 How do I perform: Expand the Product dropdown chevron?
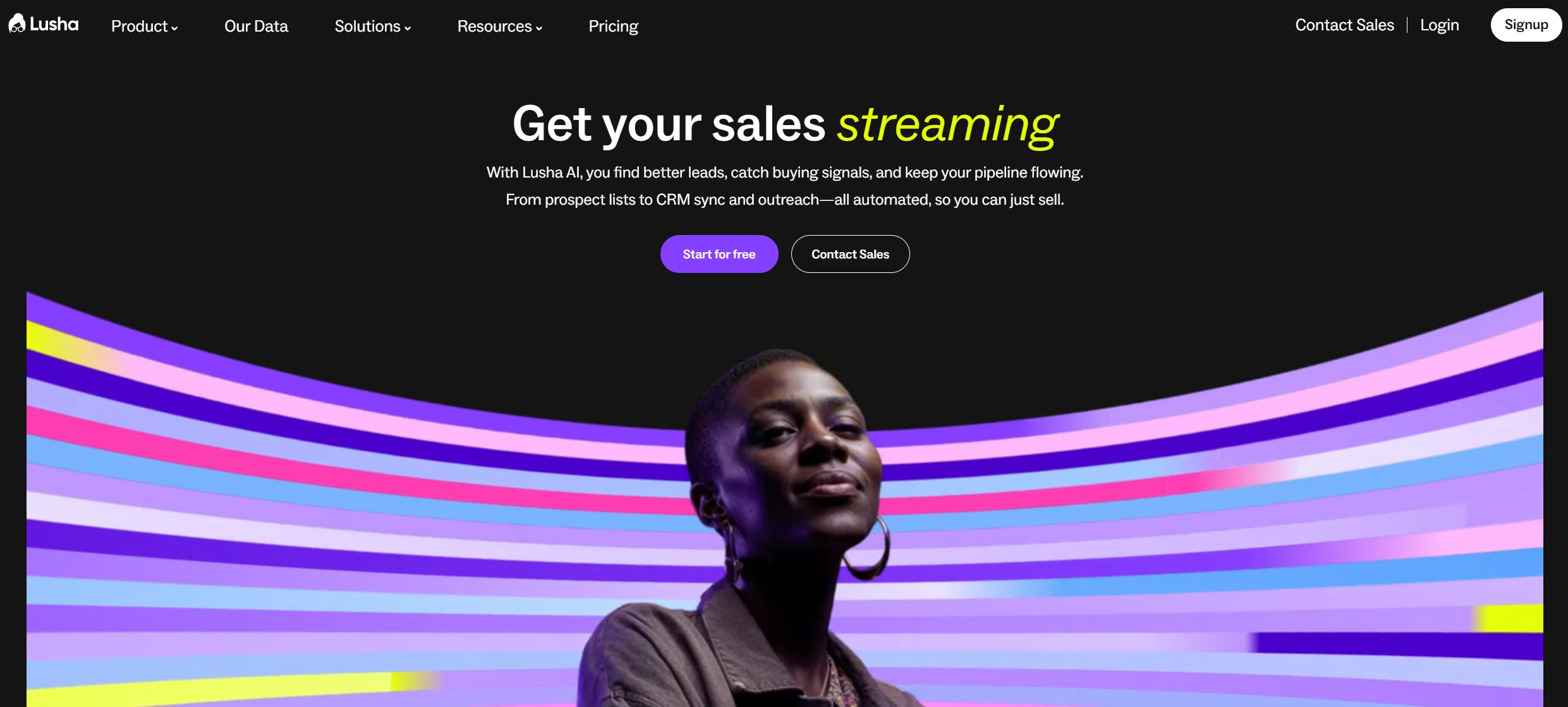(174, 28)
